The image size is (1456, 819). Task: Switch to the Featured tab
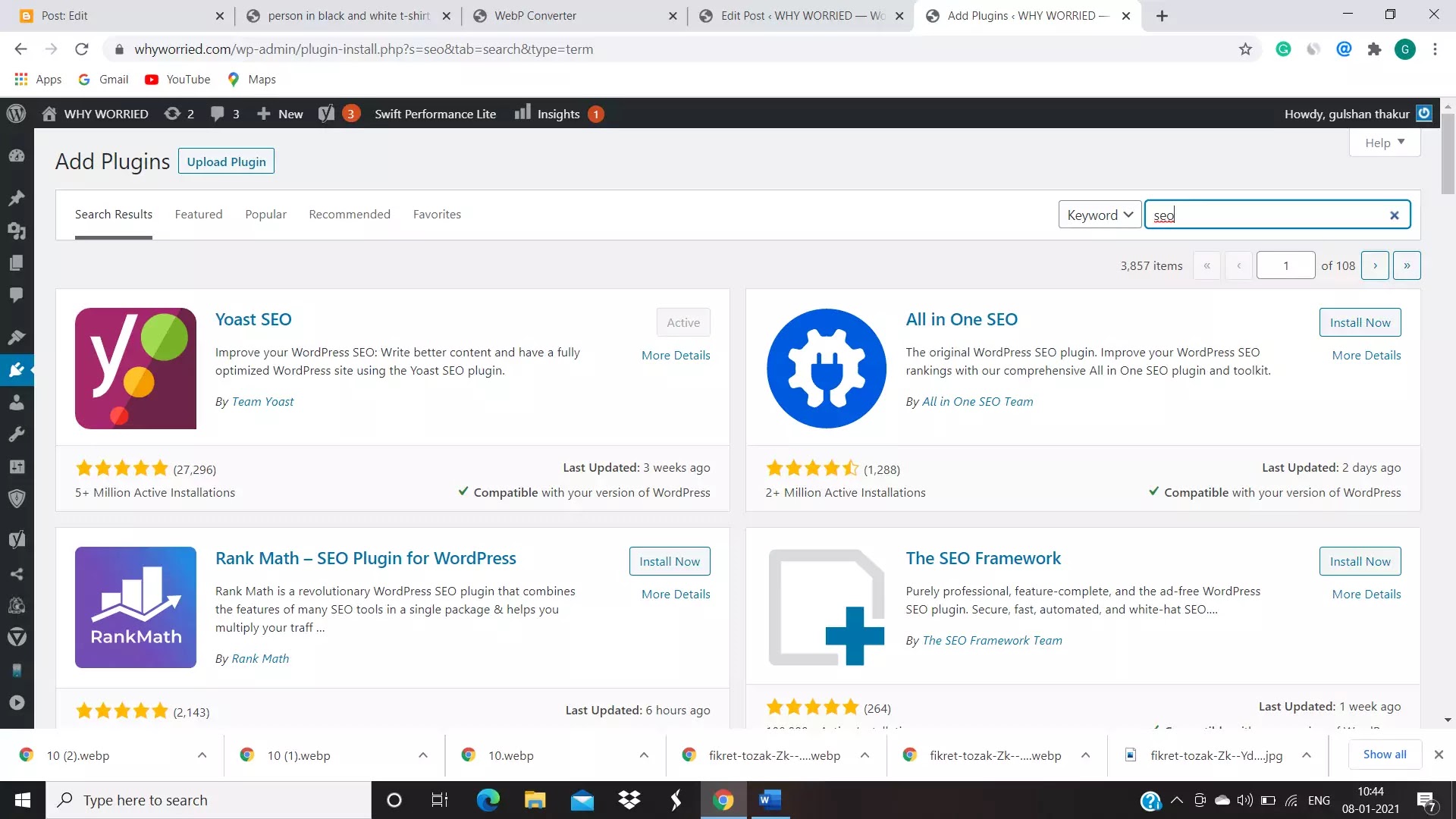[199, 215]
